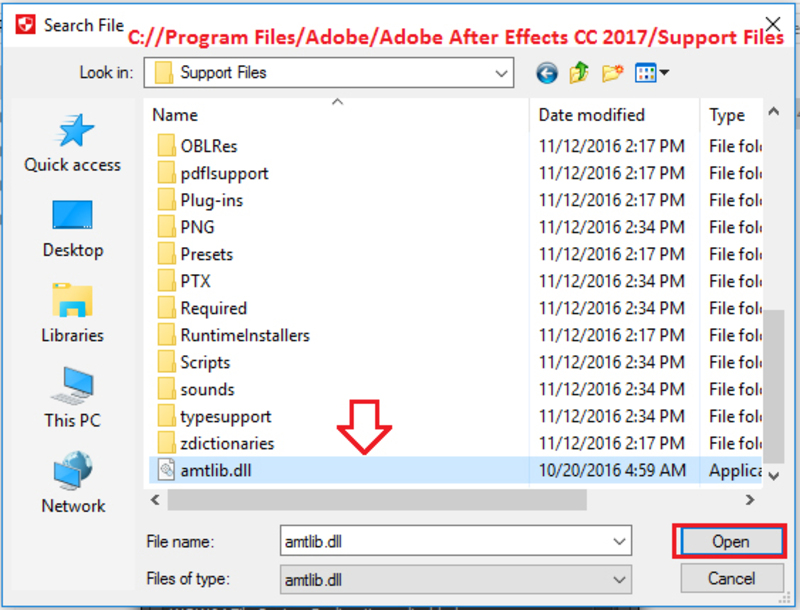
Task: Click the amtlib.dll date 10/20/2016 4:59 AM
Action: (x=612, y=470)
